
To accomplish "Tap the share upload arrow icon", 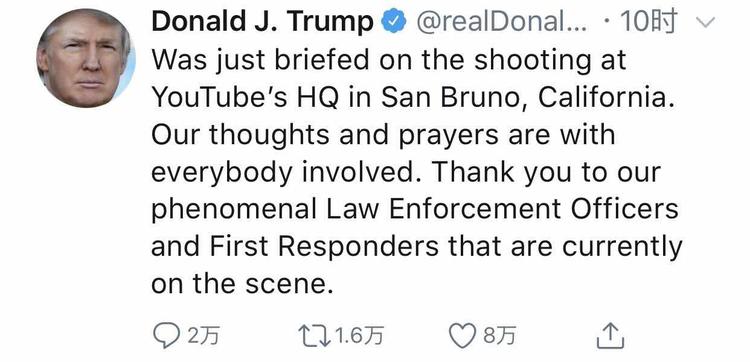I will [x=611, y=336].
